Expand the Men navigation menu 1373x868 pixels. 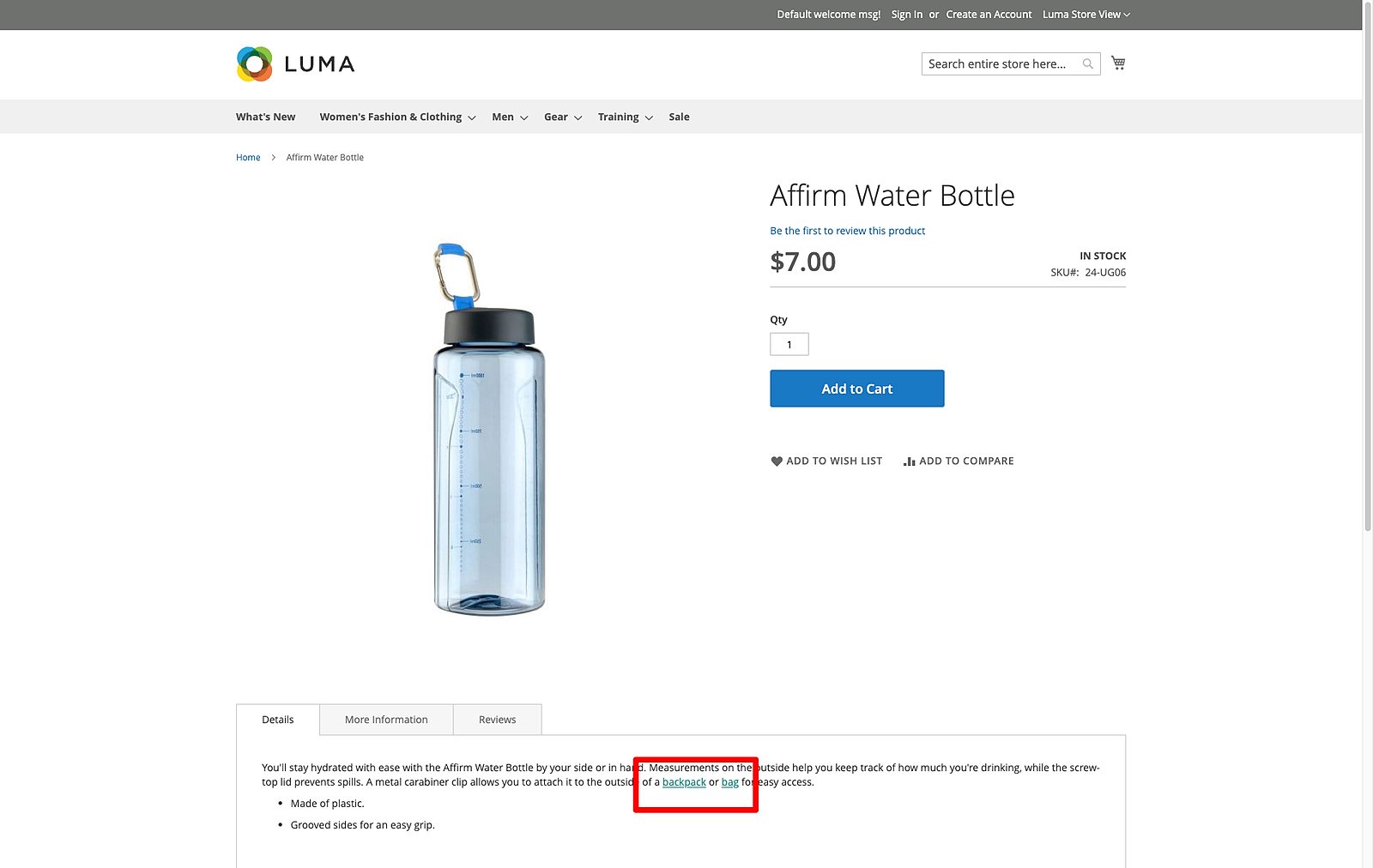[x=503, y=117]
